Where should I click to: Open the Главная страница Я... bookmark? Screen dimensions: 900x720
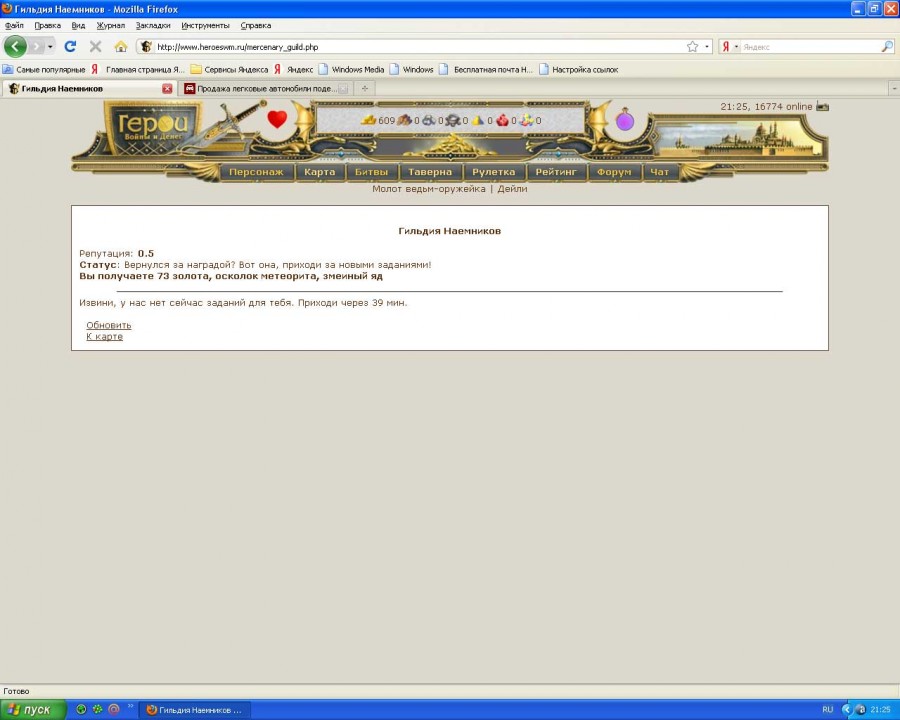[x=138, y=69]
